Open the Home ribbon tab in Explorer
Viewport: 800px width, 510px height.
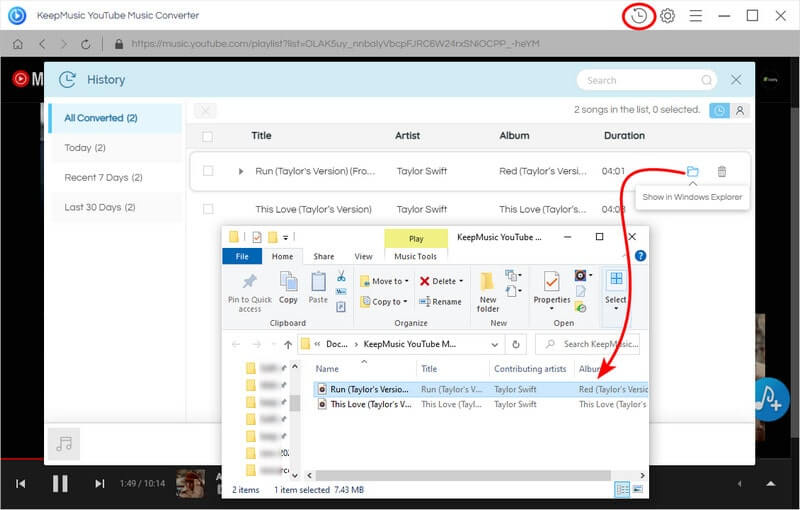click(282, 256)
